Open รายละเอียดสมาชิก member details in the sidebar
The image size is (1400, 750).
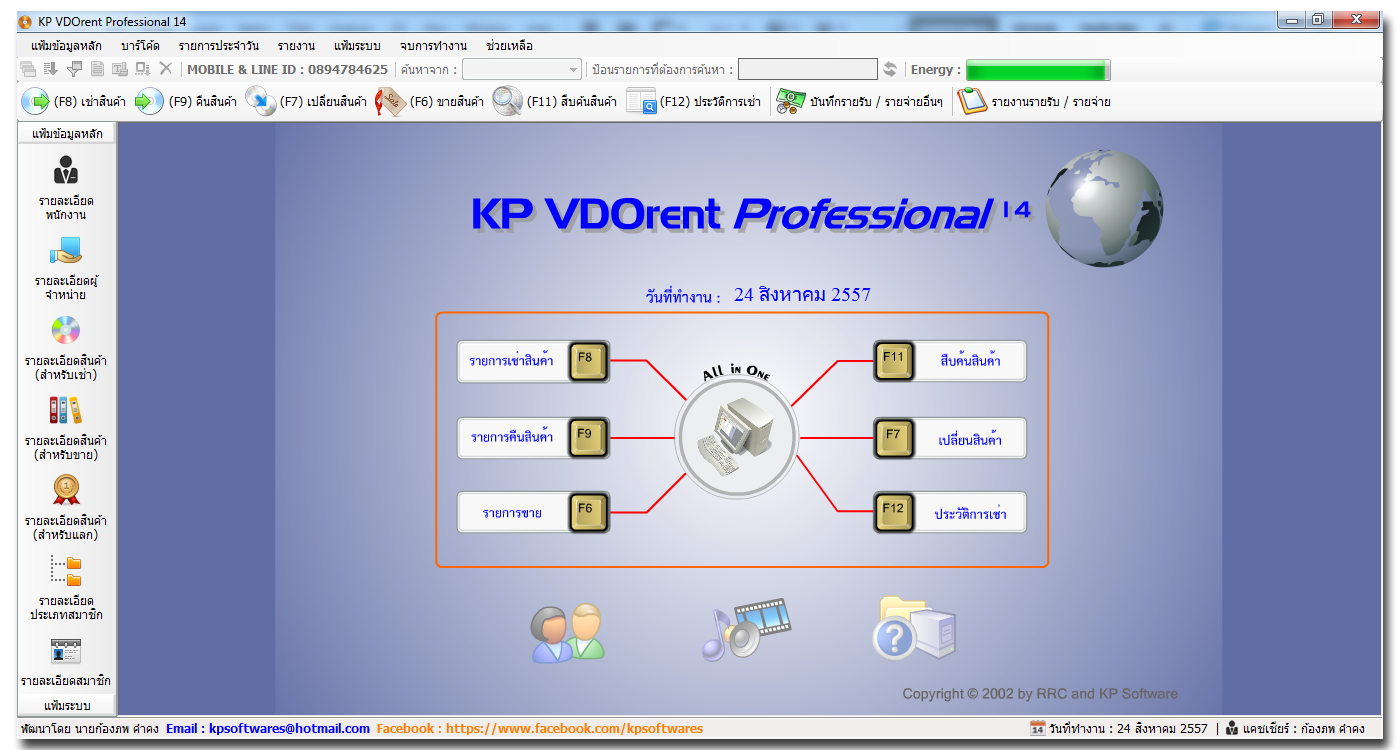[x=66, y=662]
